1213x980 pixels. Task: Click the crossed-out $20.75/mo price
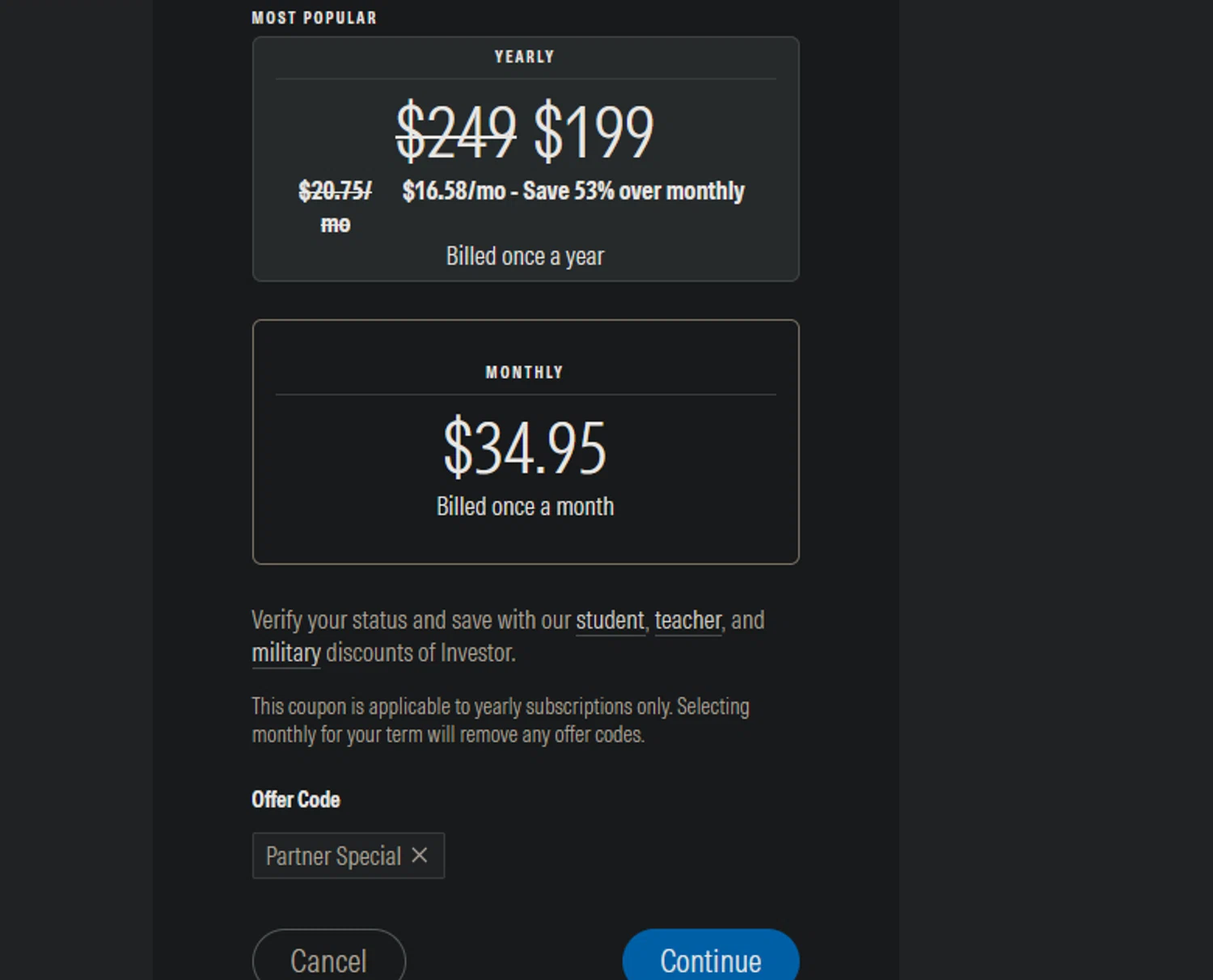335,192
